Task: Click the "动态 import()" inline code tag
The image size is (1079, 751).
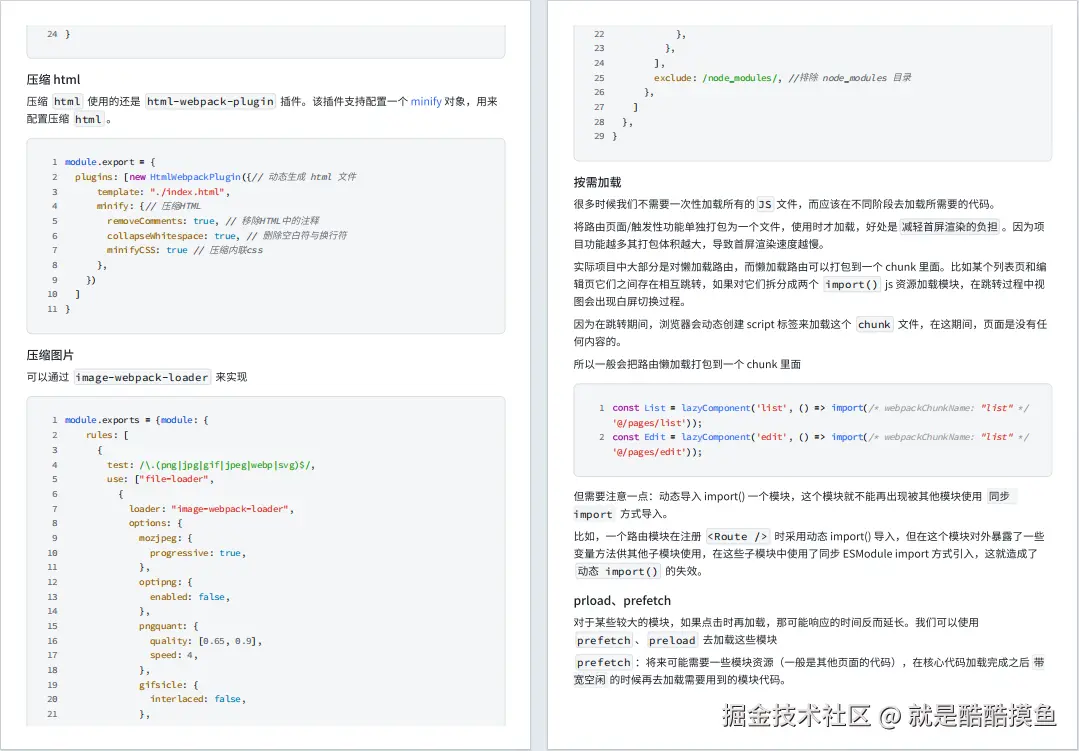Action: [617, 572]
